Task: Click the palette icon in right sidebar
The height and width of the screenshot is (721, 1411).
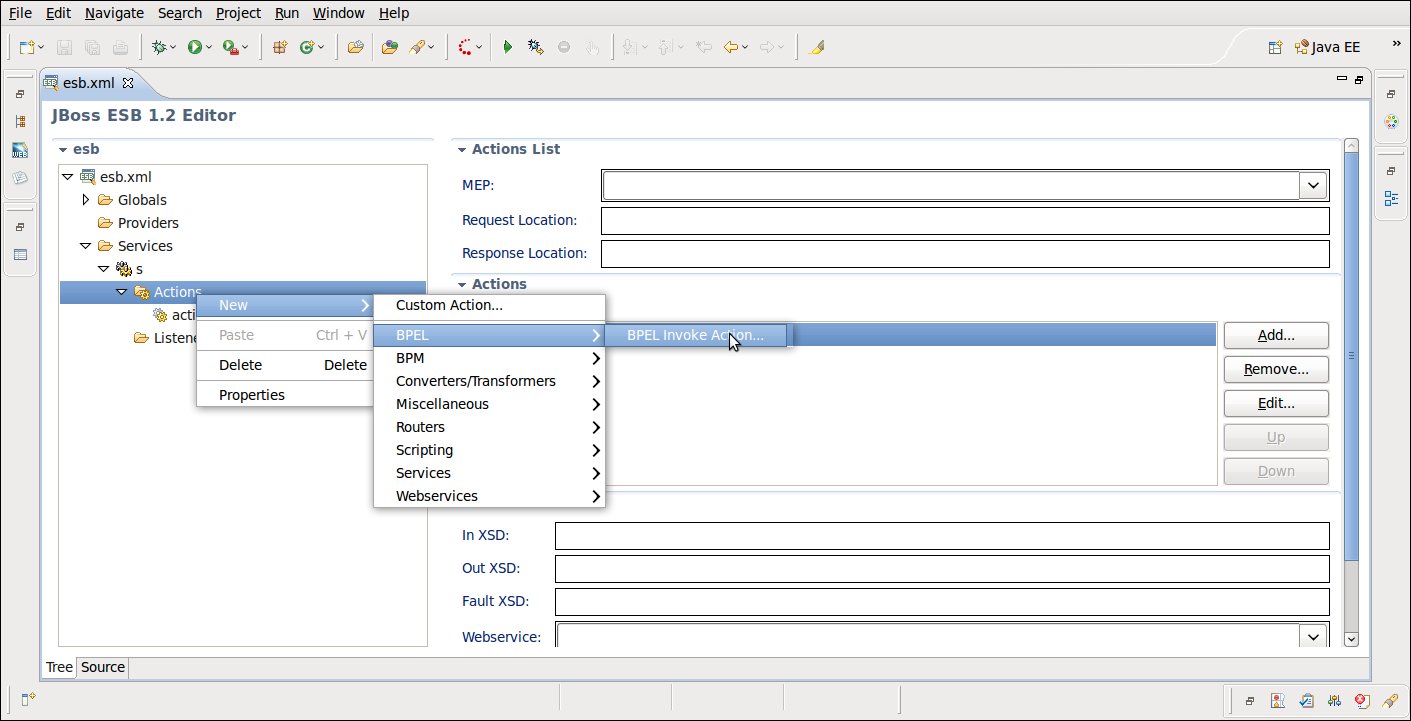Action: (1391, 122)
